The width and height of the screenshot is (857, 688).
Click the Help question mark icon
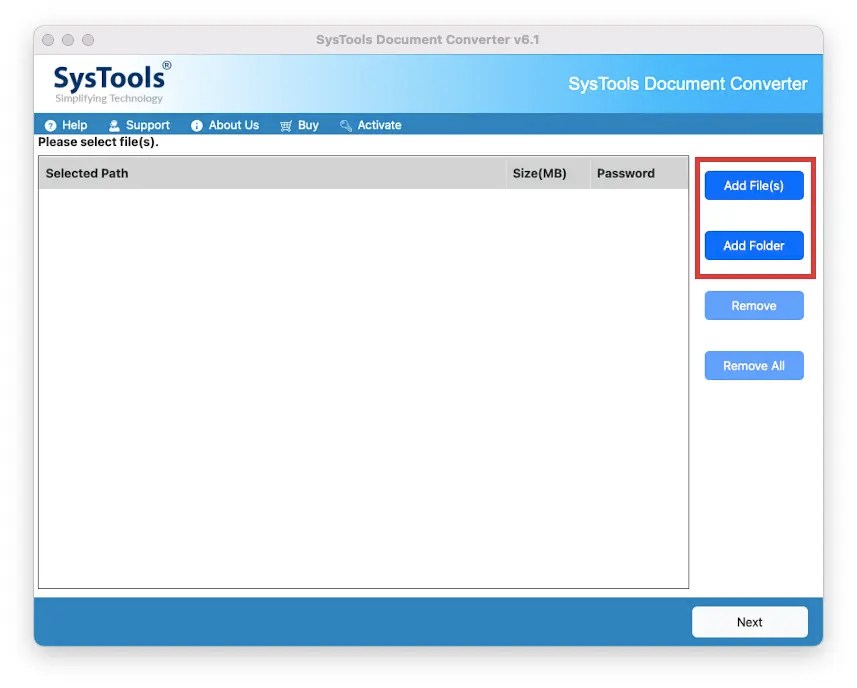tap(50, 126)
